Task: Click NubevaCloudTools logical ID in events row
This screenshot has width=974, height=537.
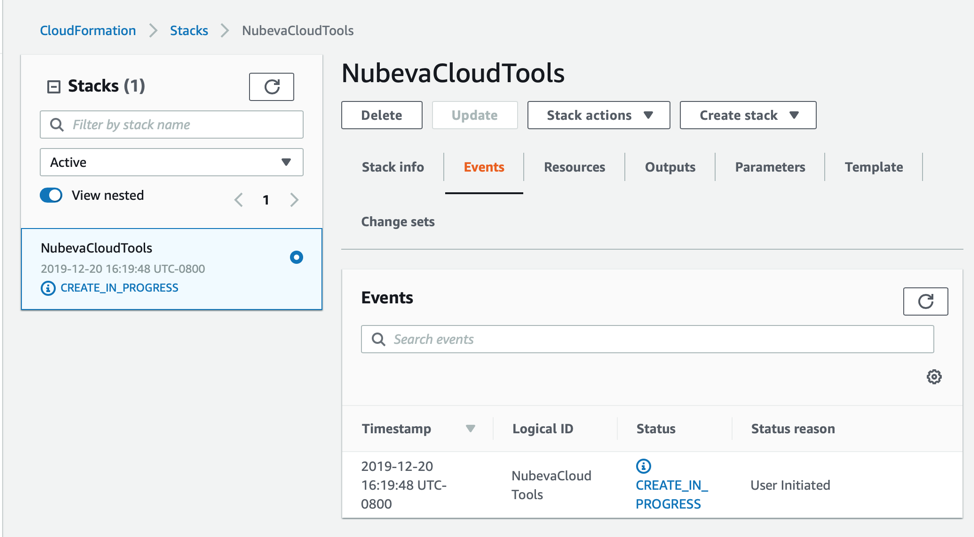Action: click(x=552, y=485)
